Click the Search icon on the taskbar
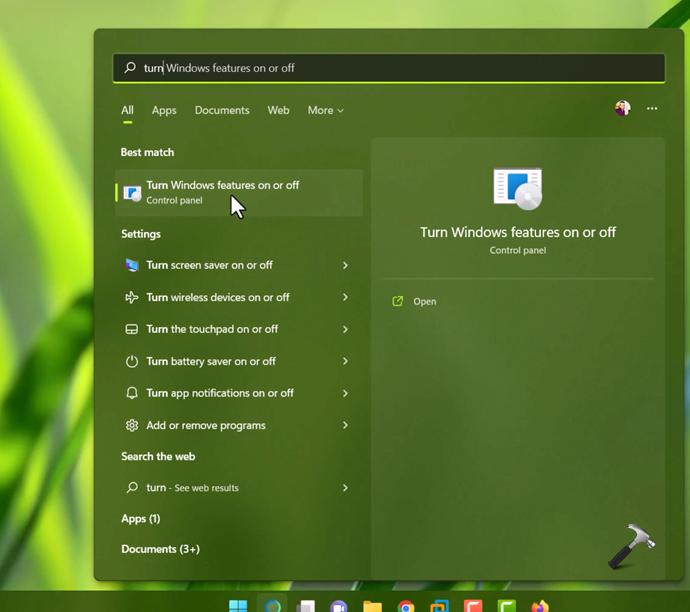The width and height of the screenshot is (690, 612). point(273,606)
